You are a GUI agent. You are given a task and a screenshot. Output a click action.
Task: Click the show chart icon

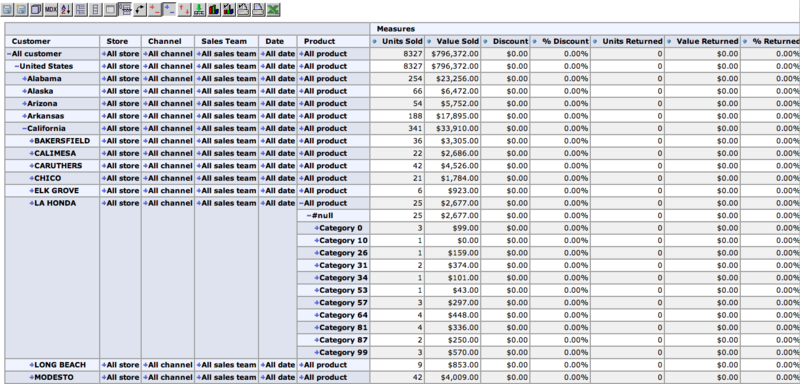pyautogui.click(x=214, y=9)
